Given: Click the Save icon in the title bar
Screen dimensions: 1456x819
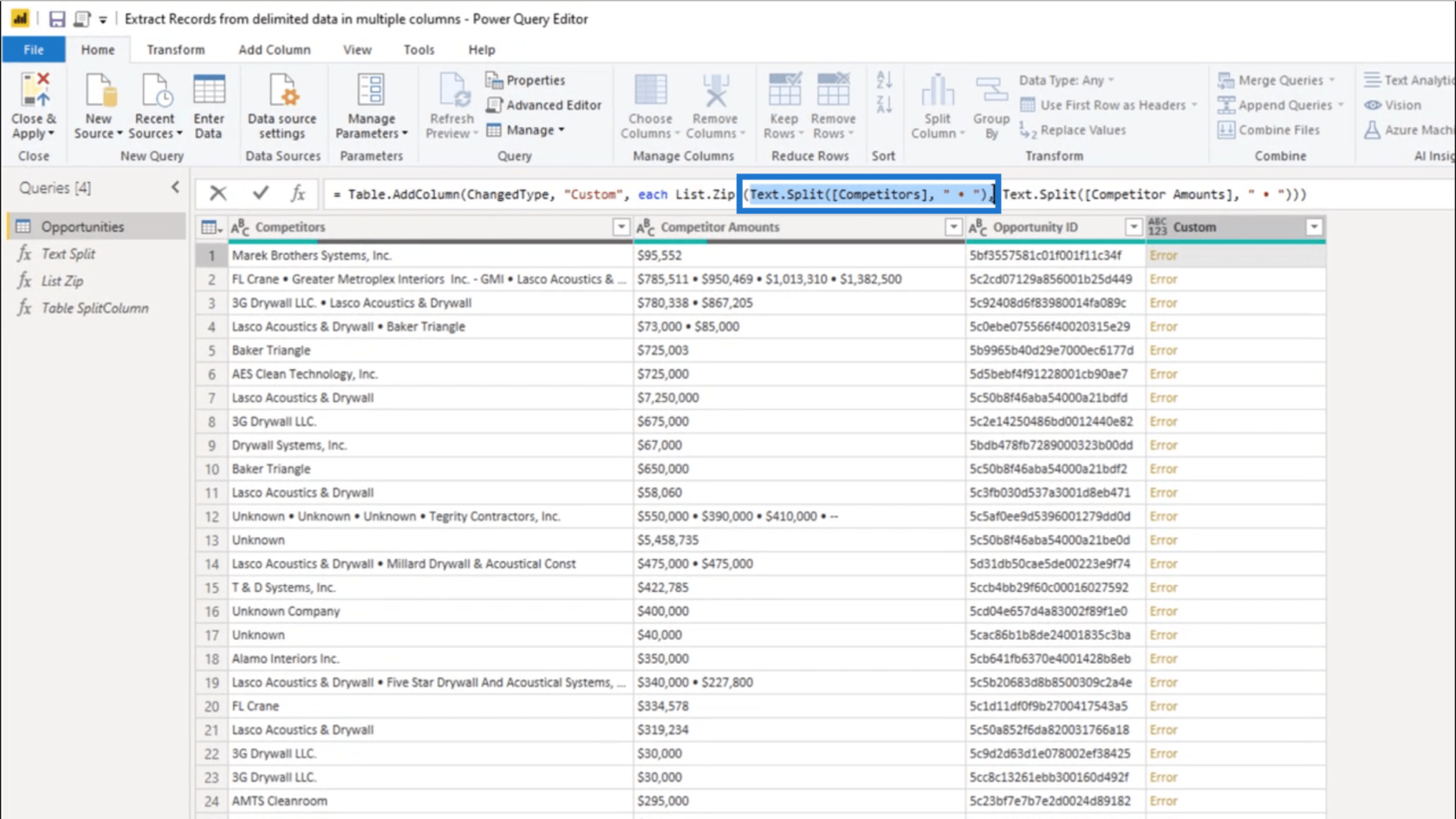Looking at the screenshot, I should point(56,18).
